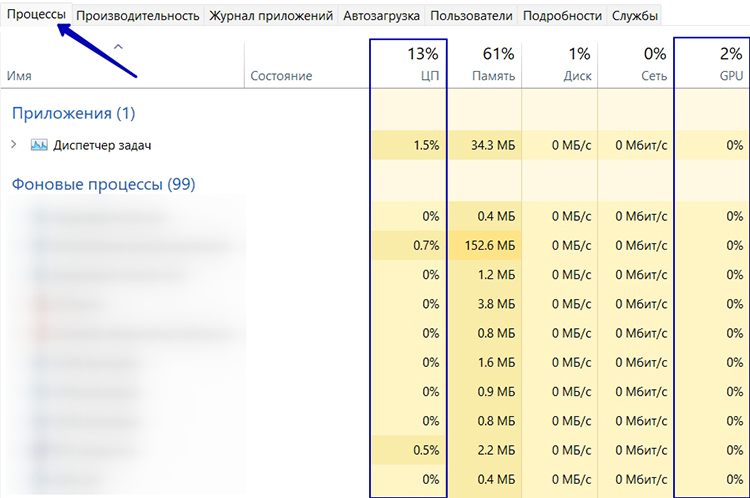Sort by the GPU column header

click(712, 64)
